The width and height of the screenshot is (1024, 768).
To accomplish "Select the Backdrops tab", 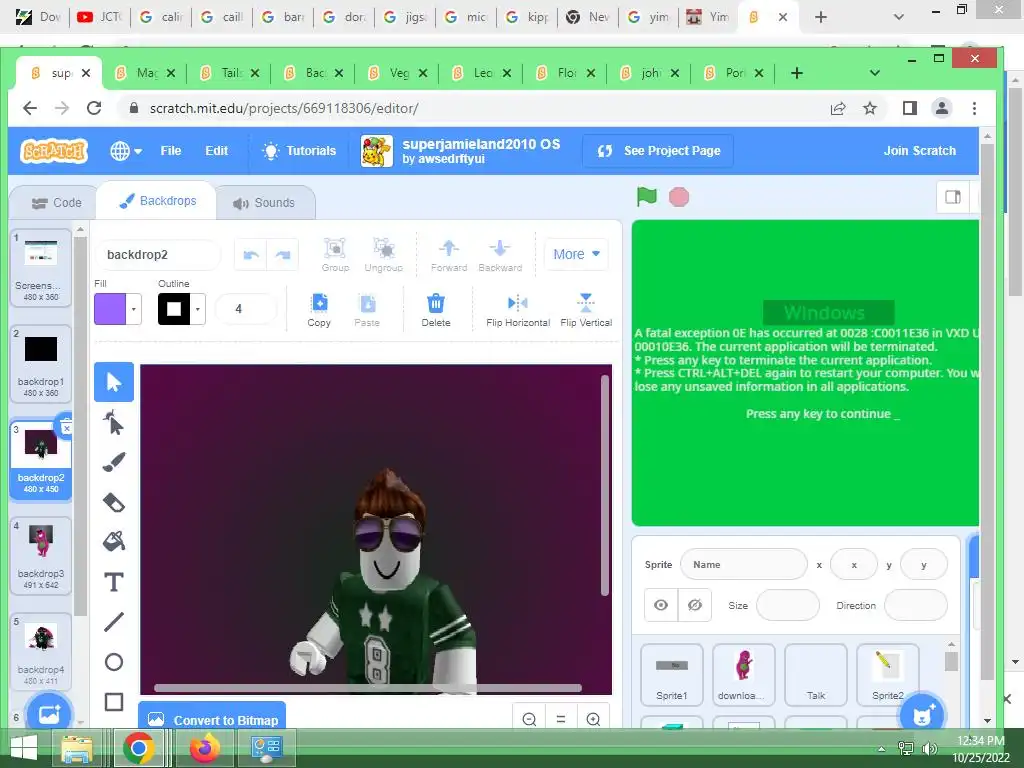I will [157, 200].
